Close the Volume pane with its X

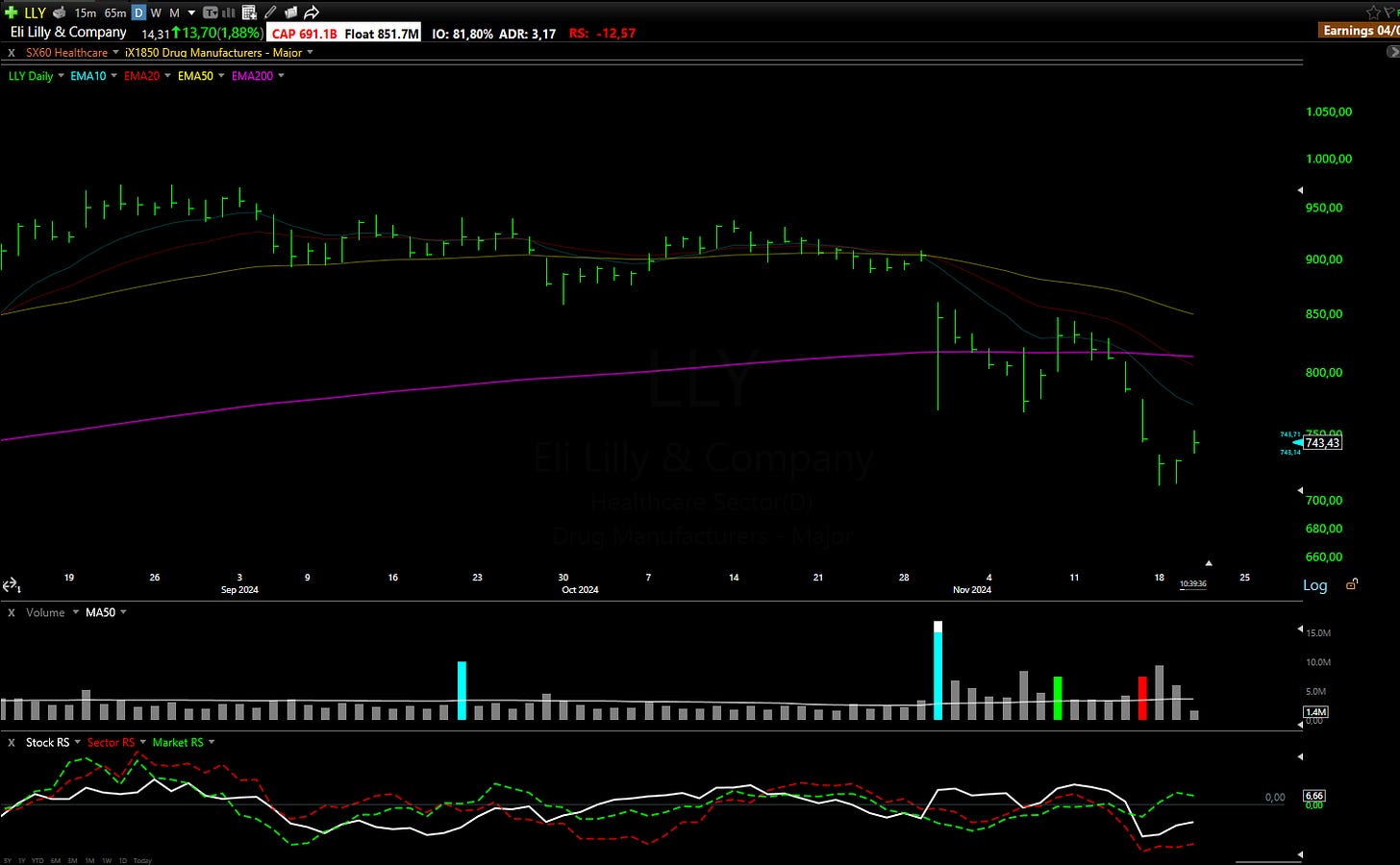[x=12, y=612]
